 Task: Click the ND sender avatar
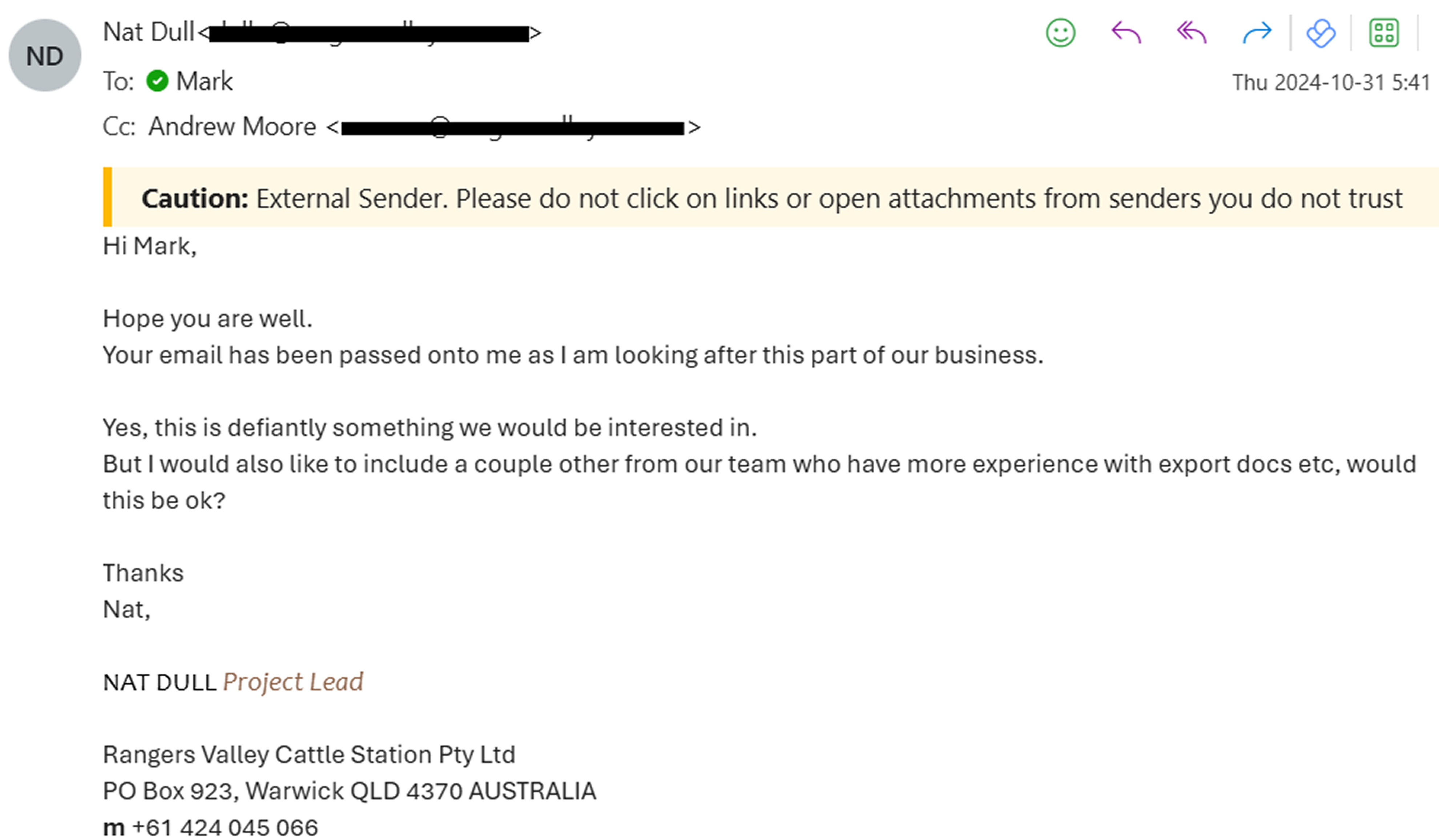[x=45, y=55]
